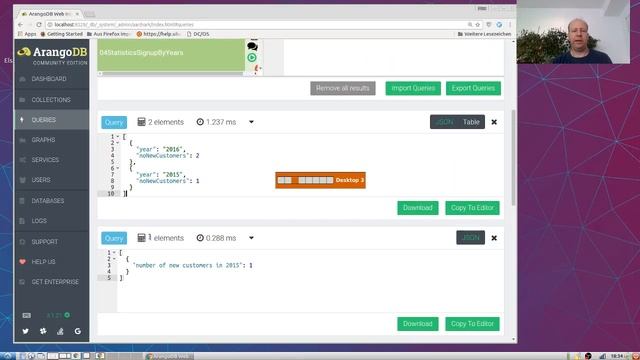
Task: Collapse object at line 6 in first result
Action: coord(118,168)
